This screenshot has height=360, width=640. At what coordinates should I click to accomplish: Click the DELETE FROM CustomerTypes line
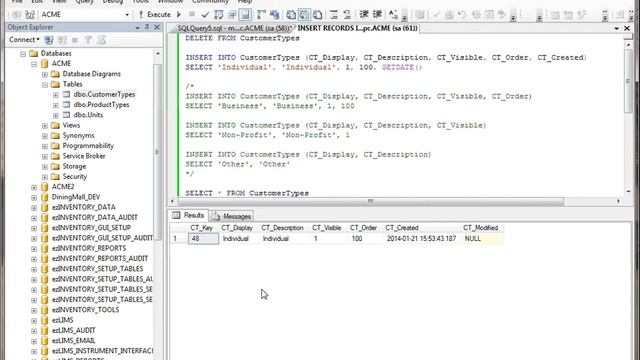(242, 38)
